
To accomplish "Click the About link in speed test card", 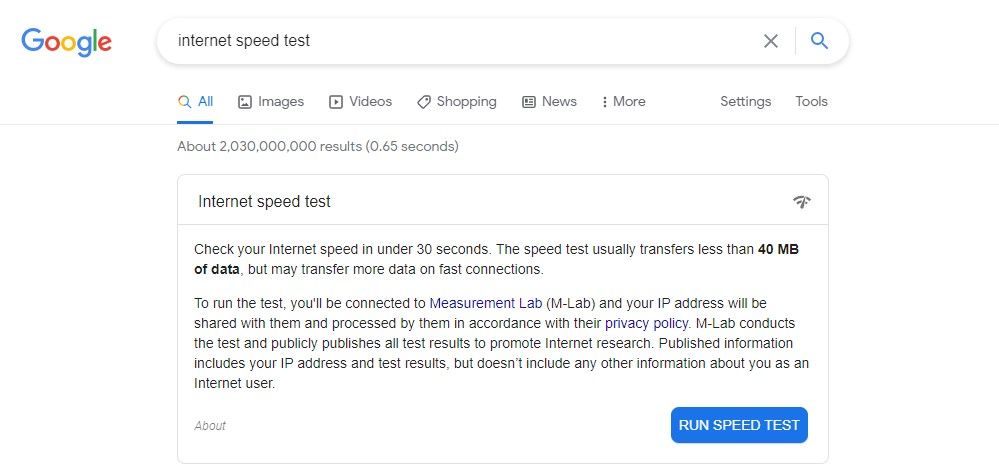I will [x=210, y=426].
